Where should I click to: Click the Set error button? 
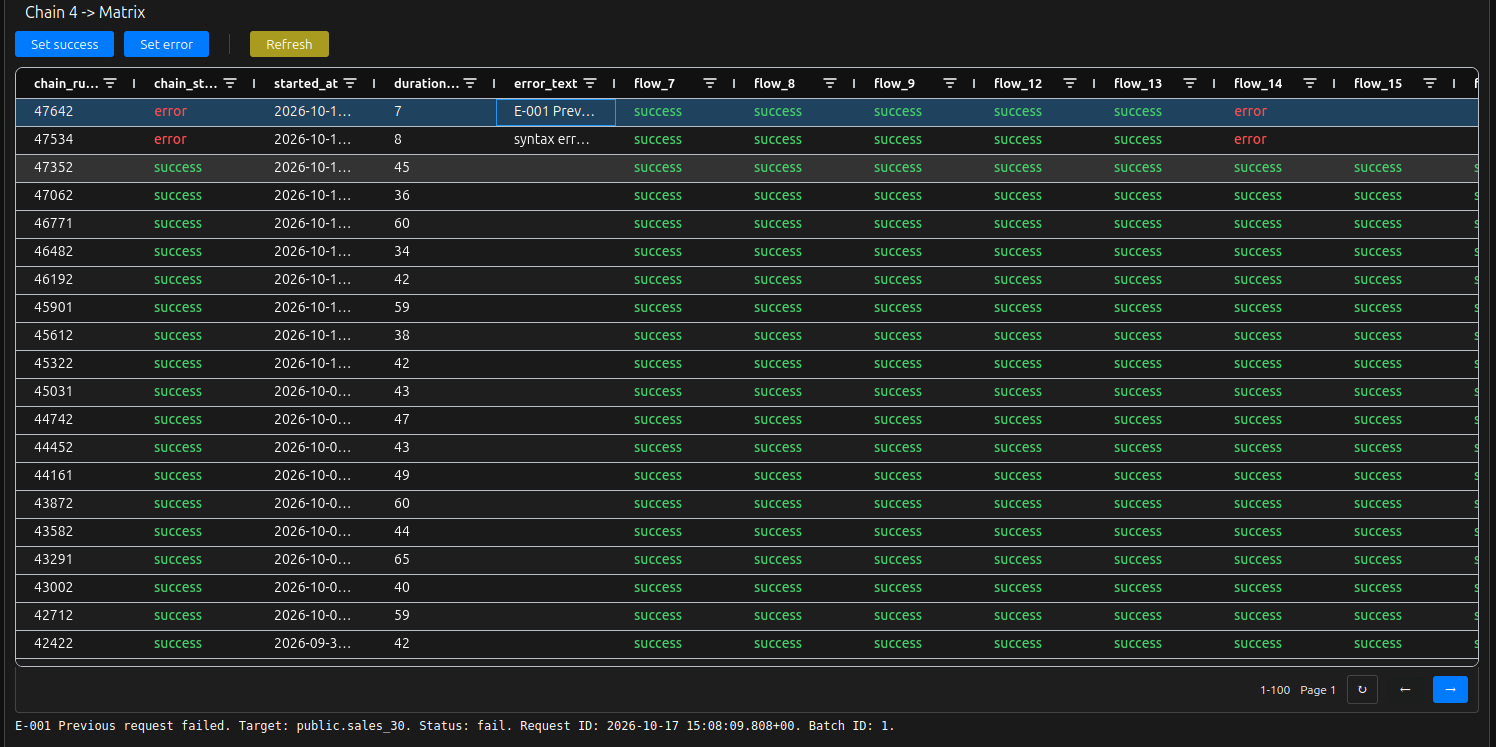coord(167,44)
